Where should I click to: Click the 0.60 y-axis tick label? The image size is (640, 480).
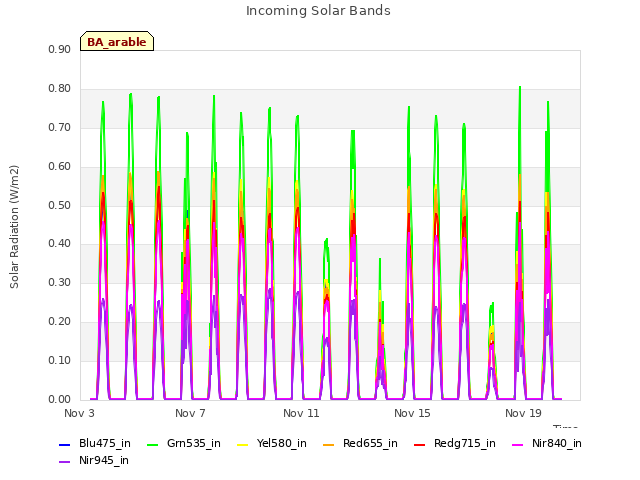tap(60, 167)
